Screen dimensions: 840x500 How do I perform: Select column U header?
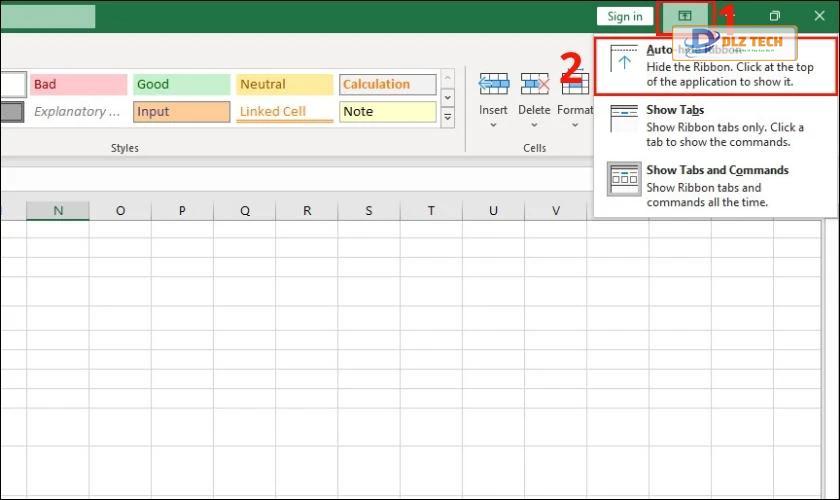pyautogui.click(x=493, y=211)
